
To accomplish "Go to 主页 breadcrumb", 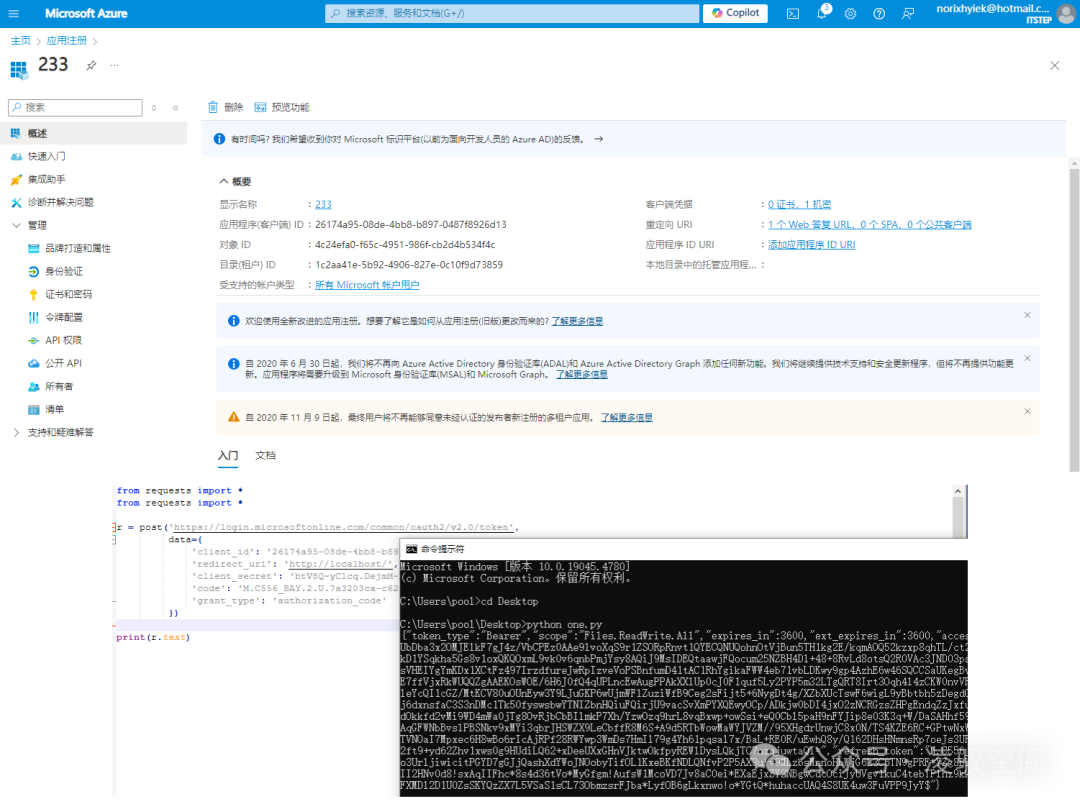I will click(21, 41).
